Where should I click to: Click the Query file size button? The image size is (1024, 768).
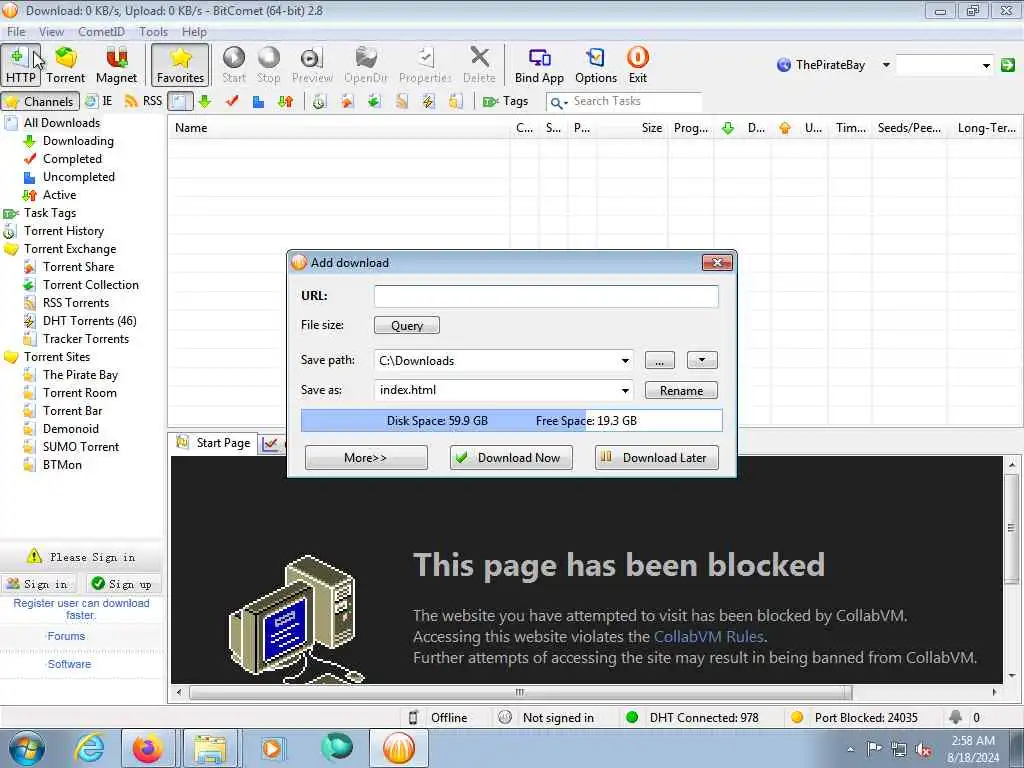(406, 325)
